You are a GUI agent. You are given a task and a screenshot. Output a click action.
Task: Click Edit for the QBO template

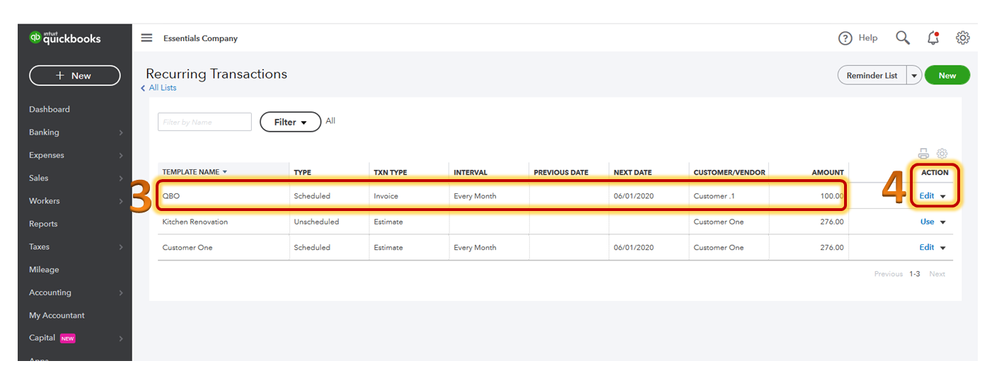[926, 196]
